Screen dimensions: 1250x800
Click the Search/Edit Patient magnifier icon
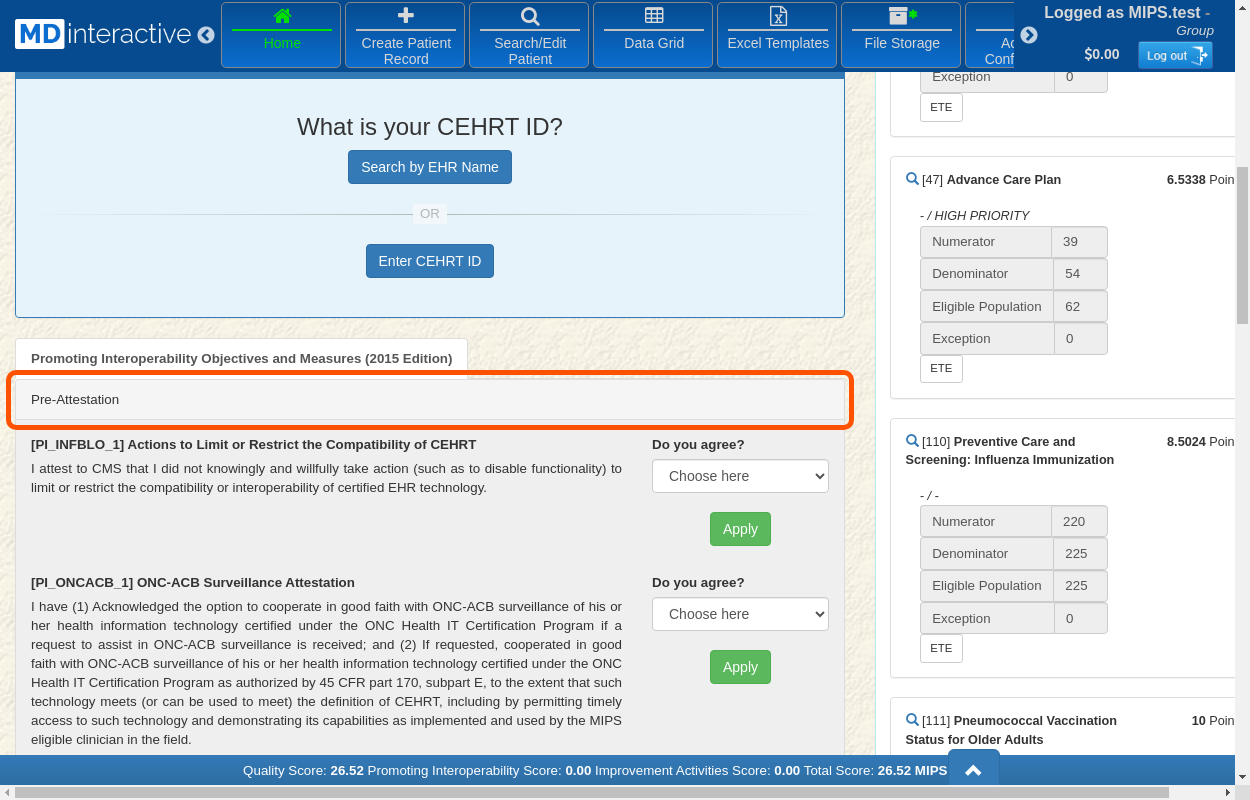click(530, 16)
